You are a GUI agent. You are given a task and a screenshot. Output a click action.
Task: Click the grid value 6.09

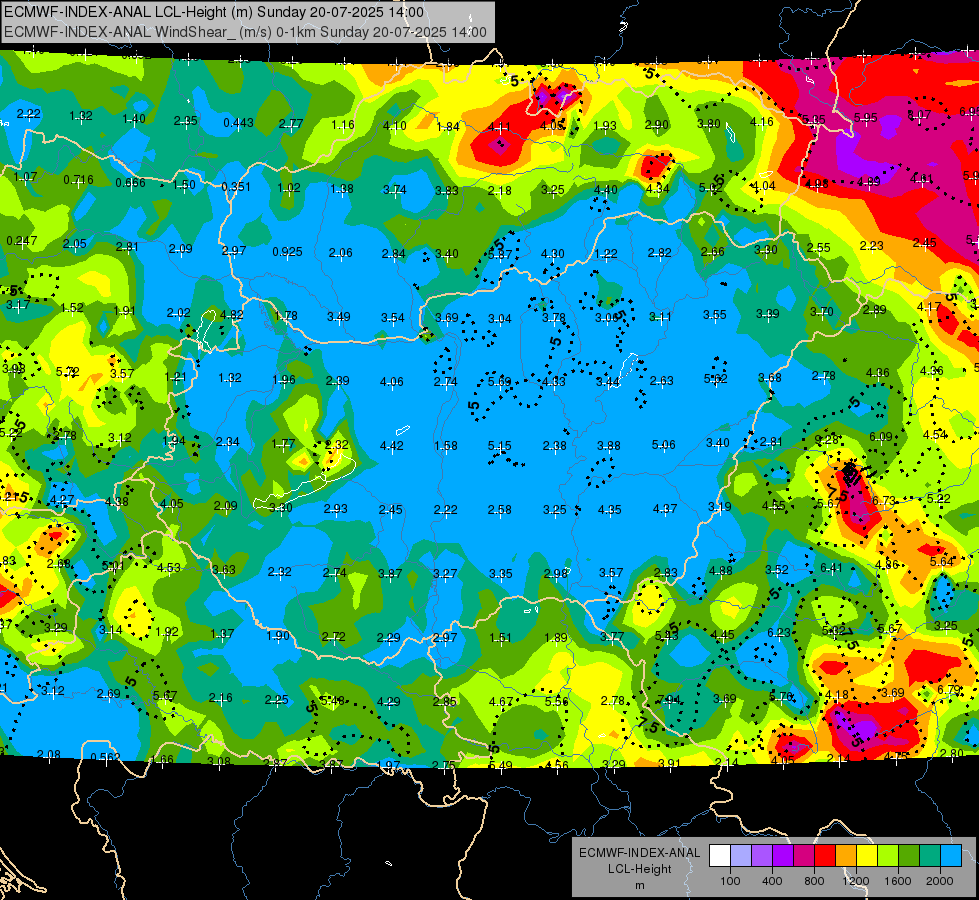click(881, 437)
